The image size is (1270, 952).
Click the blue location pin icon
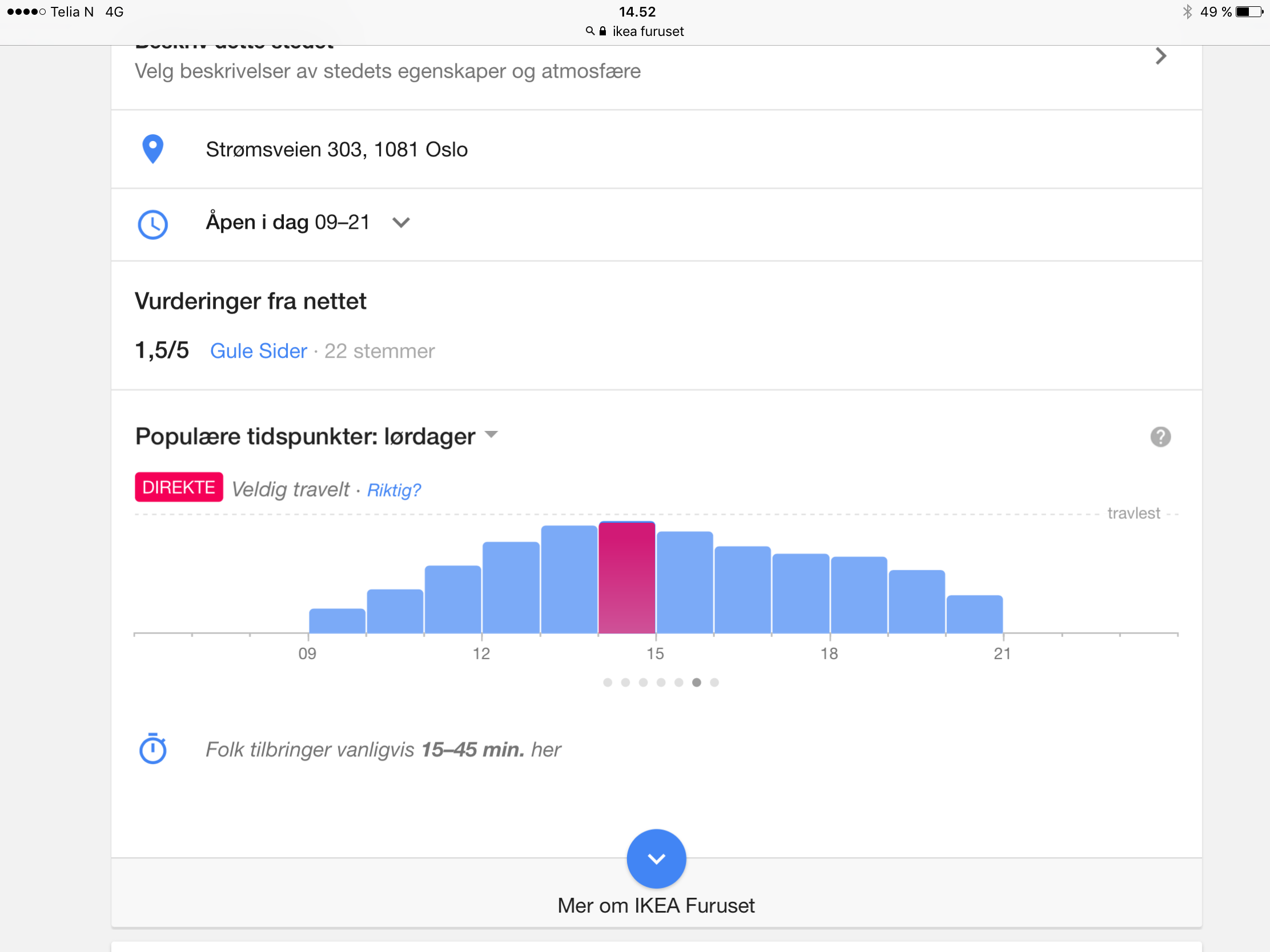(x=152, y=149)
